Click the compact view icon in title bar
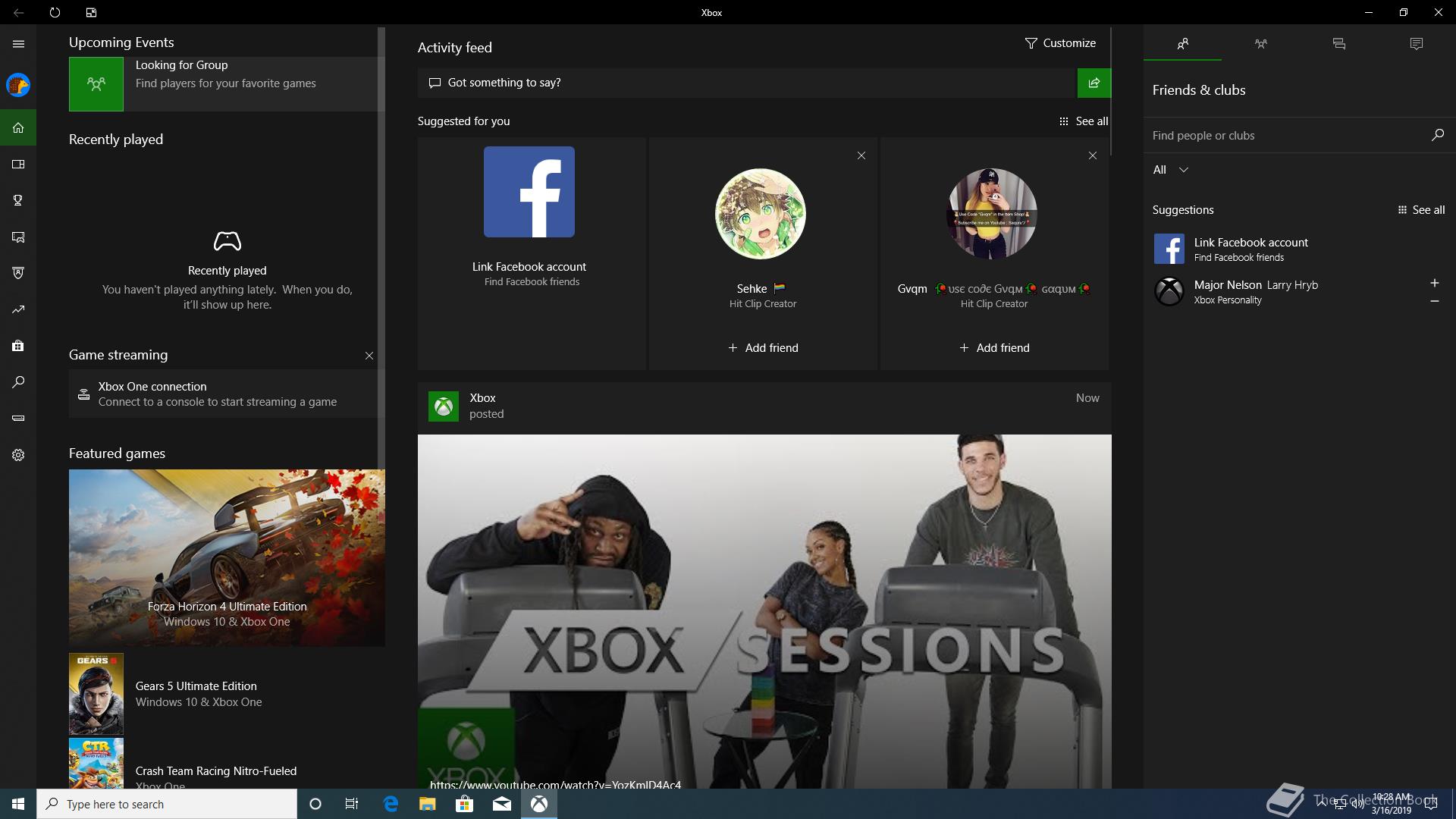The height and width of the screenshot is (819, 1456). pos(91,12)
